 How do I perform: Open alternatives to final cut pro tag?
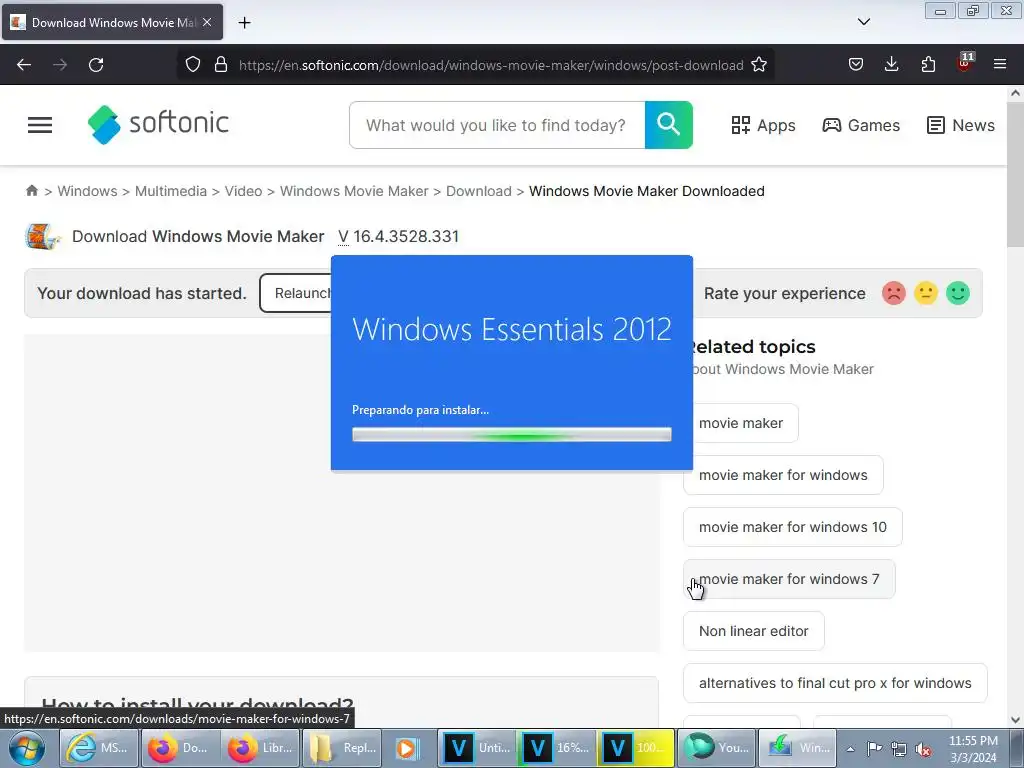pyautogui.click(x=835, y=683)
